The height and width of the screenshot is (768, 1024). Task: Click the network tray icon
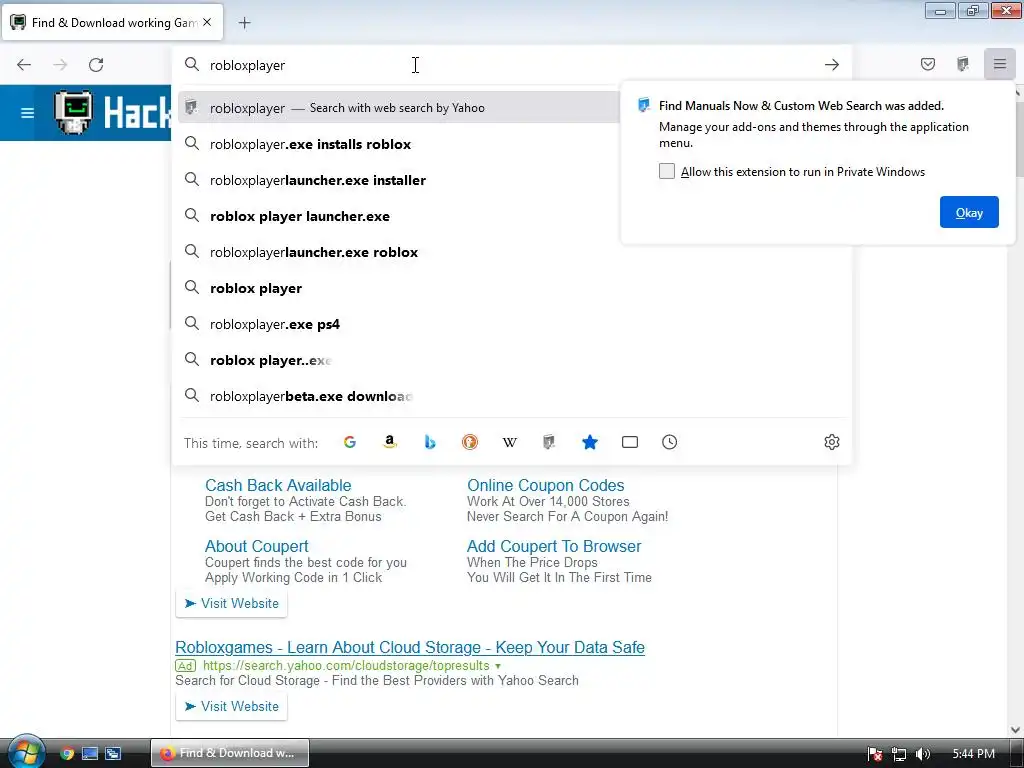pyautogui.click(x=899, y=754)
